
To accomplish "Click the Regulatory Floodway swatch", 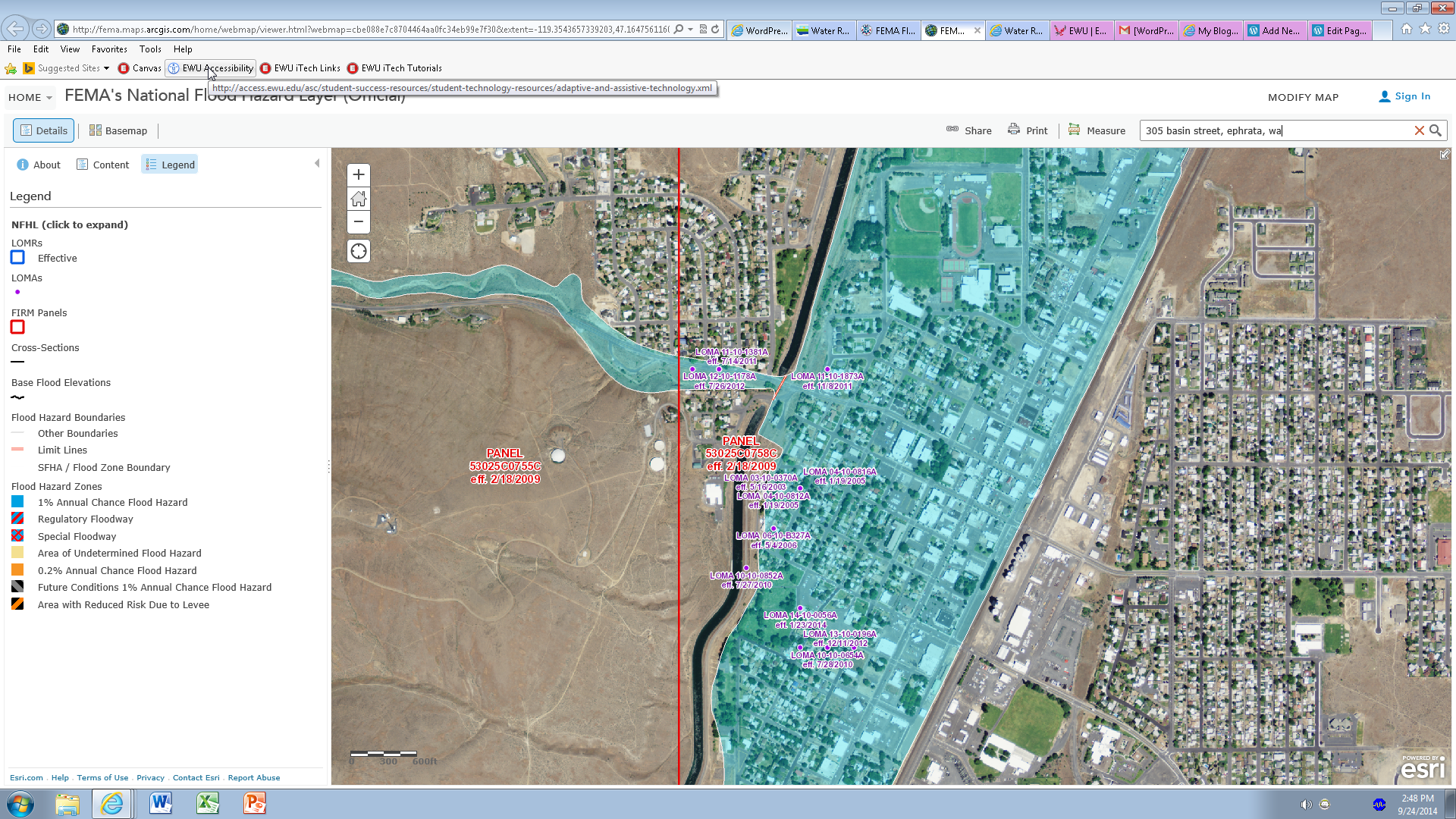I will tap(17, 519).
